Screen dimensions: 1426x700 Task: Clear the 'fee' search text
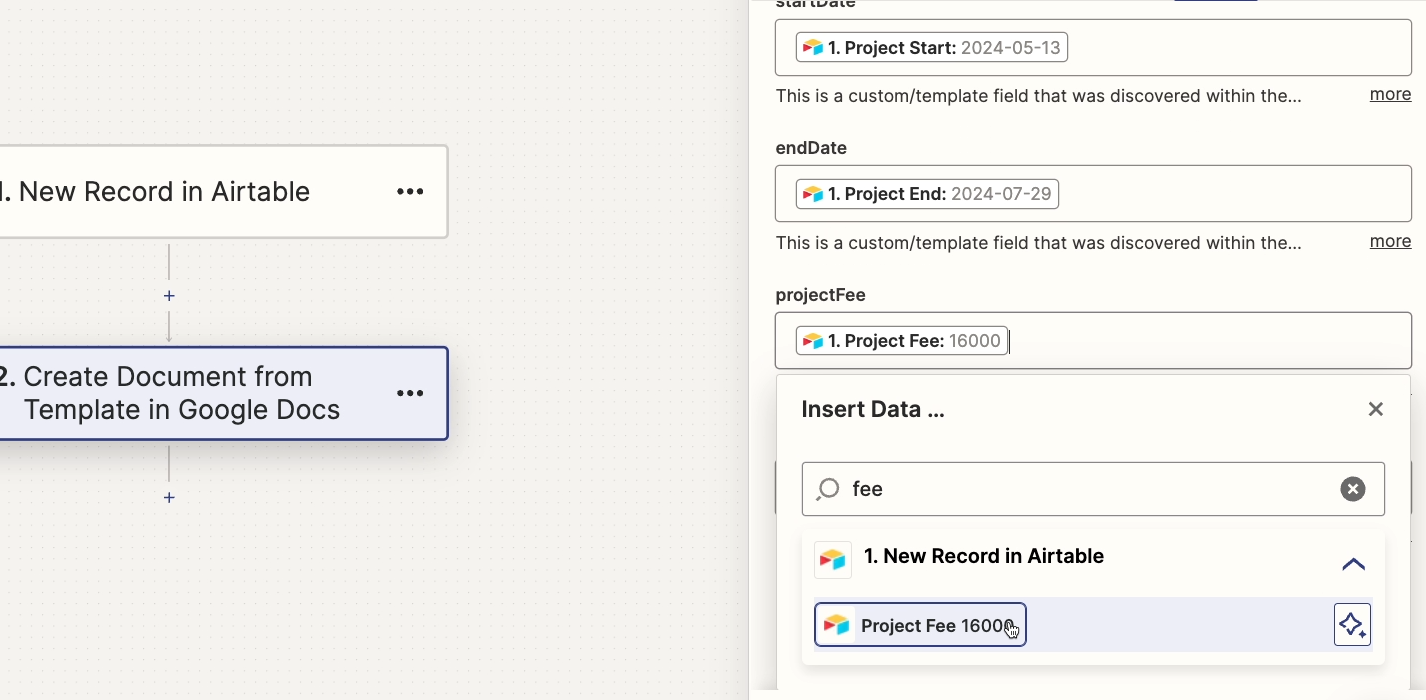[1353, 489]
